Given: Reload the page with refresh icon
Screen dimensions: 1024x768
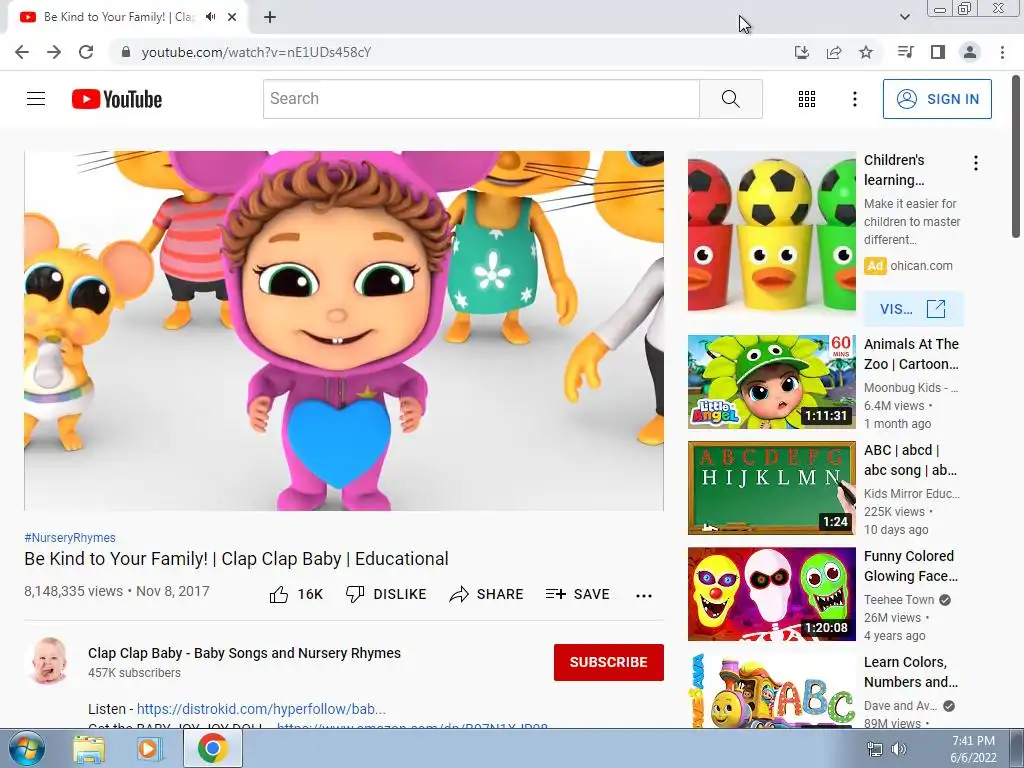Looking at the screenshot, I should coord(86,52).
